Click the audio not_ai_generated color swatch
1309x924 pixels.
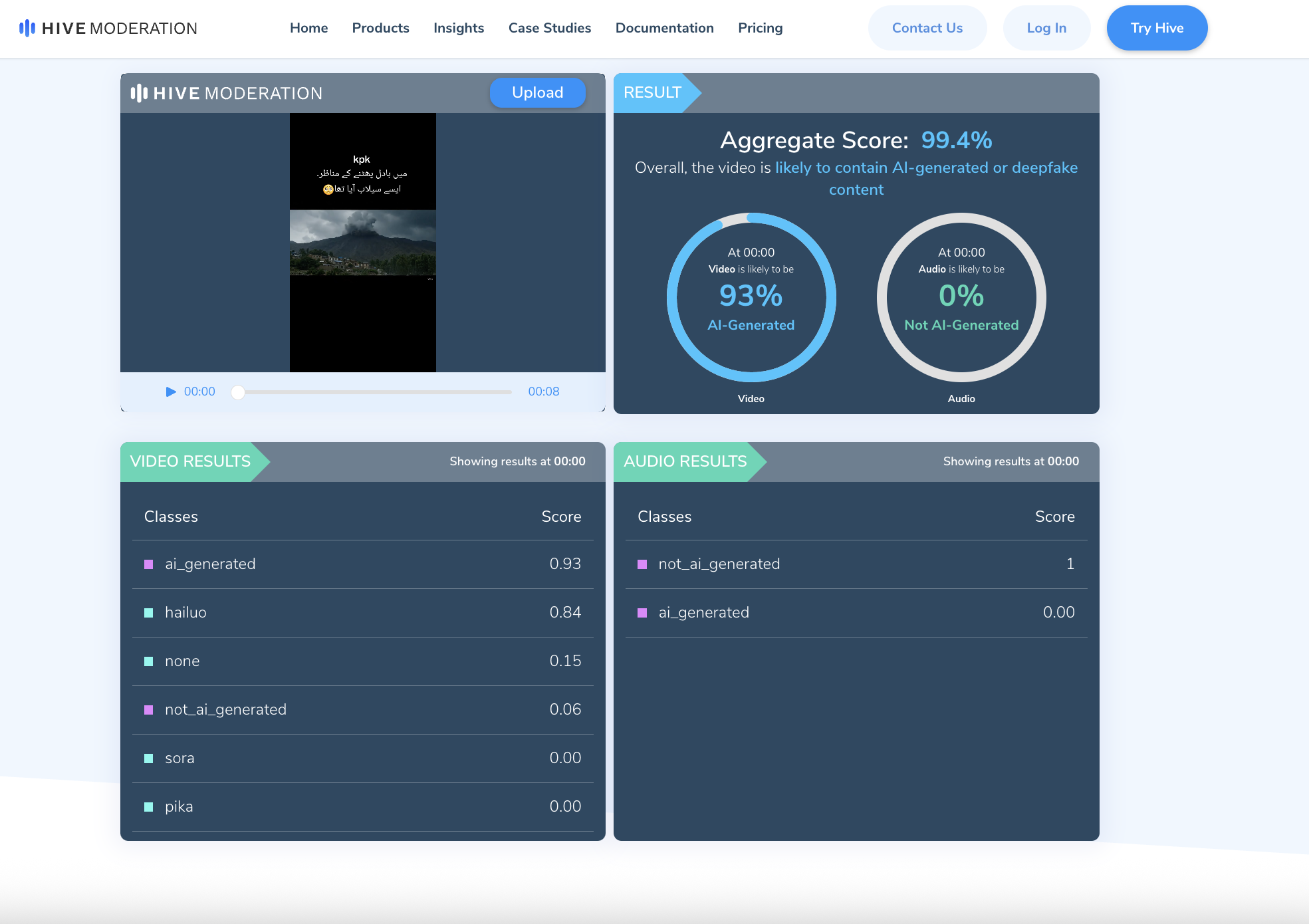(x=642, y=564)
